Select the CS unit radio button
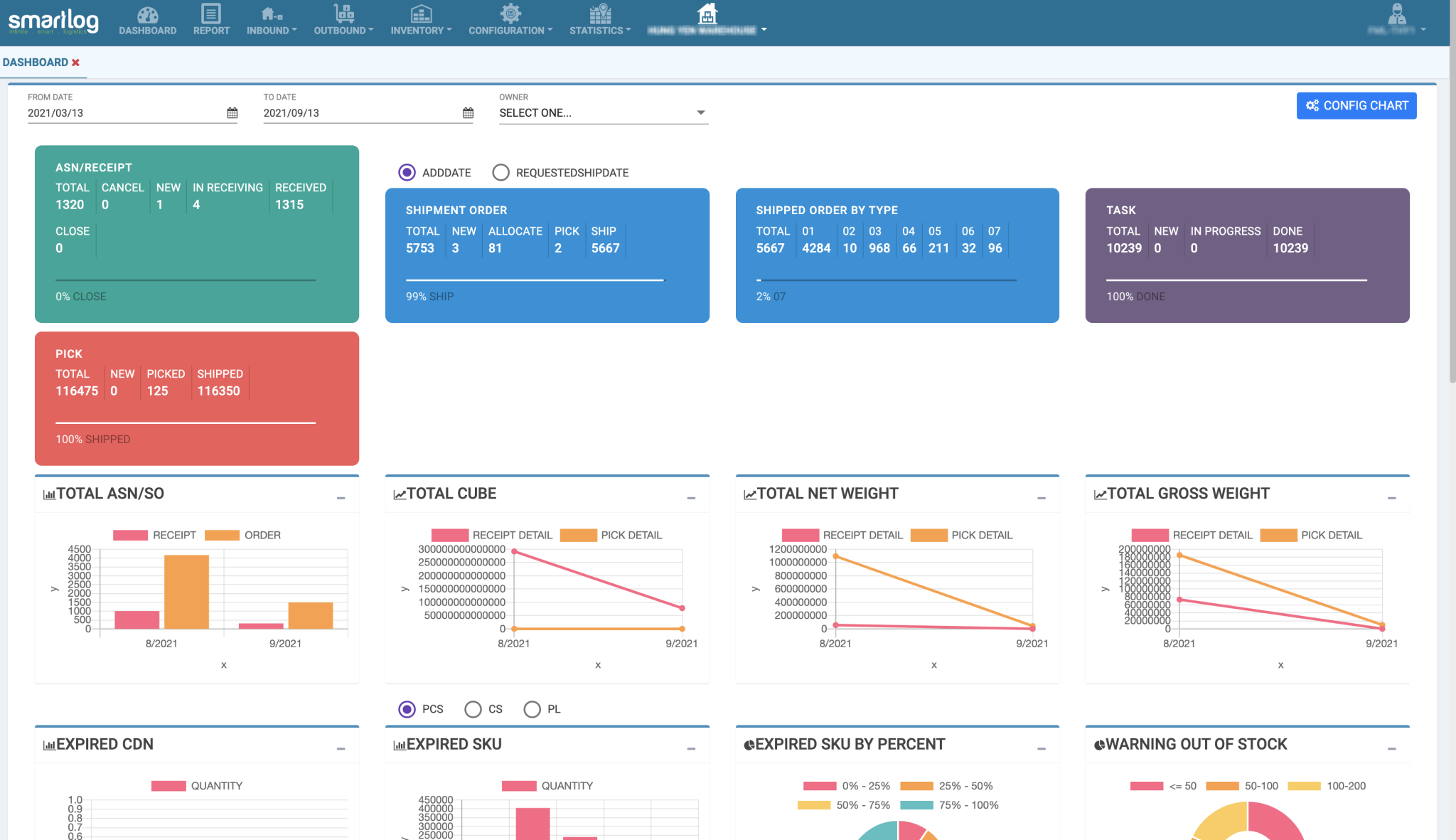 pyautogui.click(x=473, y=709)
